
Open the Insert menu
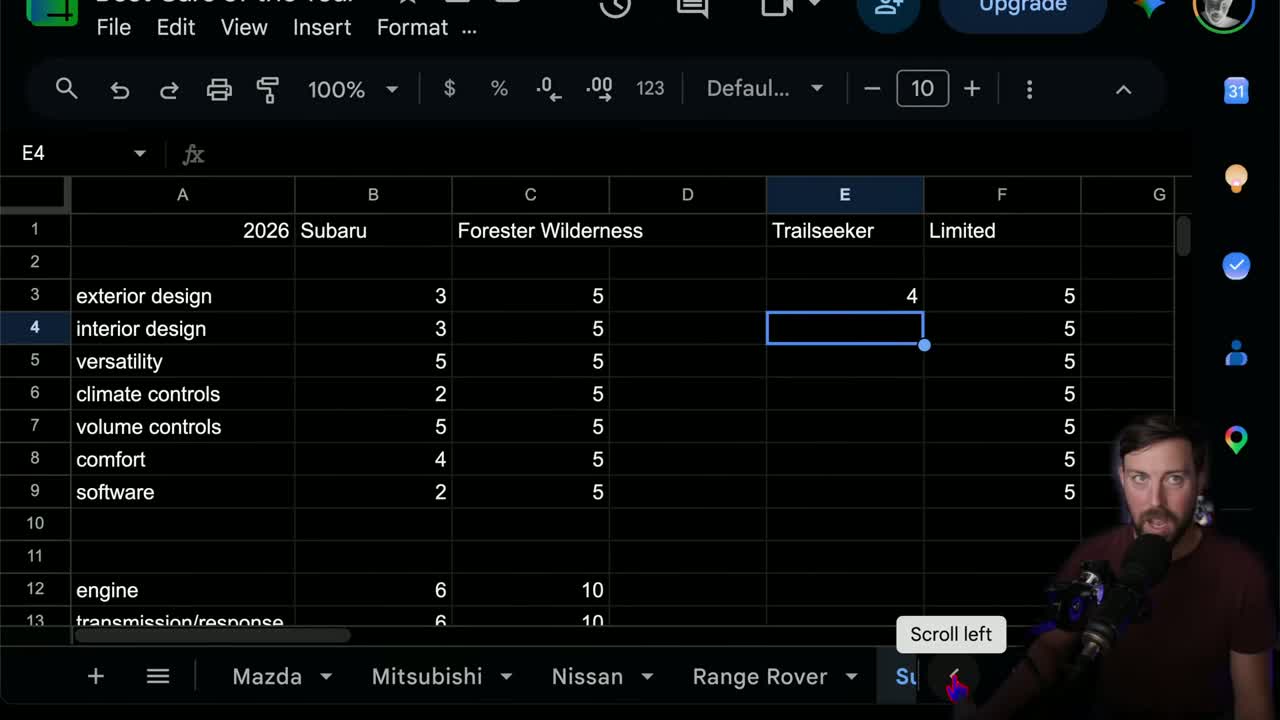[322, 27]
